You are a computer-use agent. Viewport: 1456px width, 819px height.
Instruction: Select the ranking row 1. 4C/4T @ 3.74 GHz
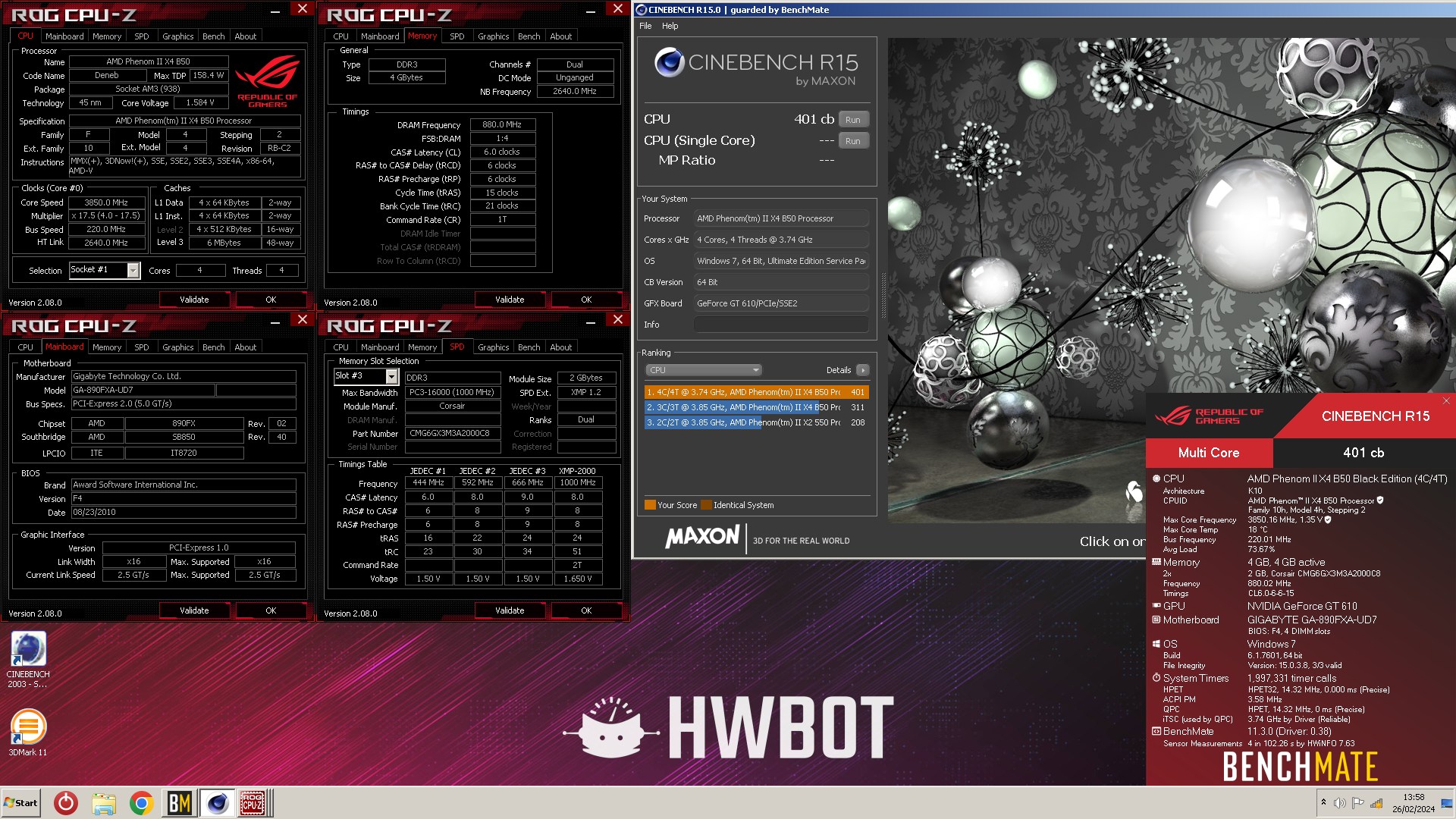pyautogui.click(x=756, y=392)
